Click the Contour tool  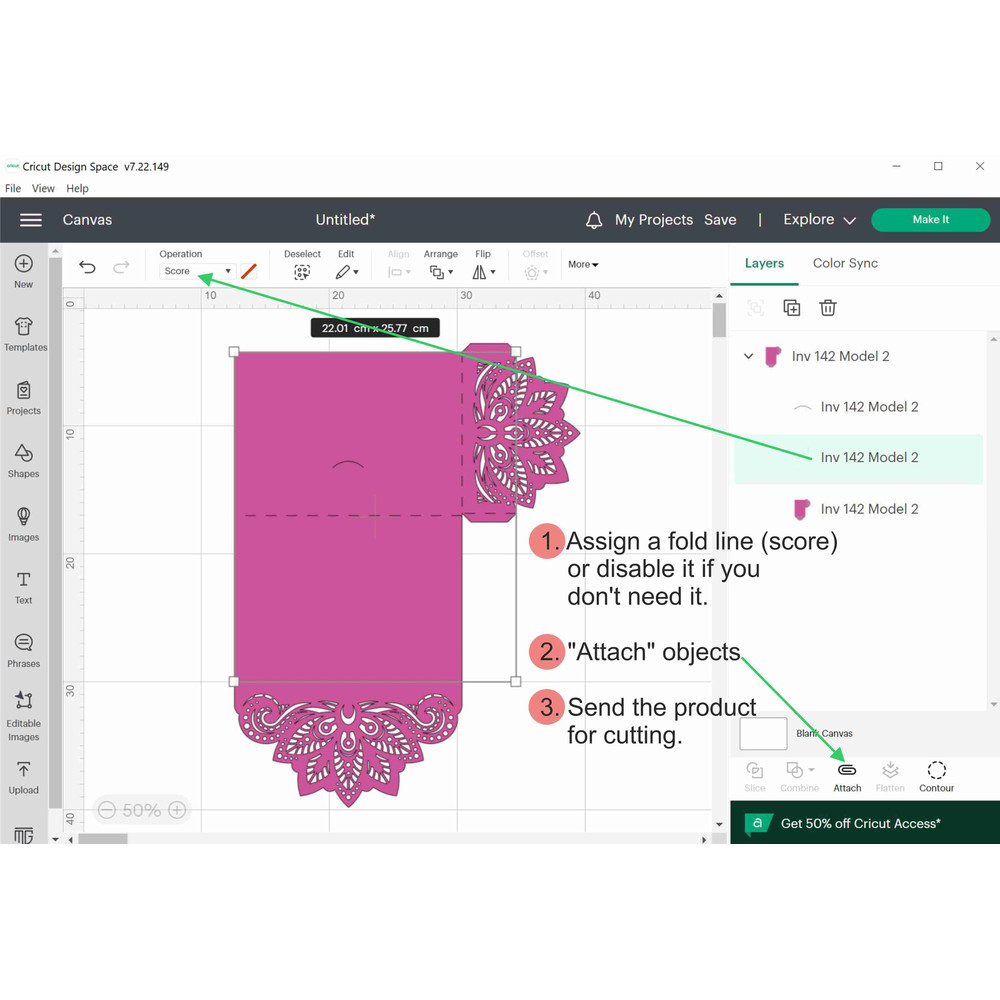pyautogui.click(x=936, y=775)
